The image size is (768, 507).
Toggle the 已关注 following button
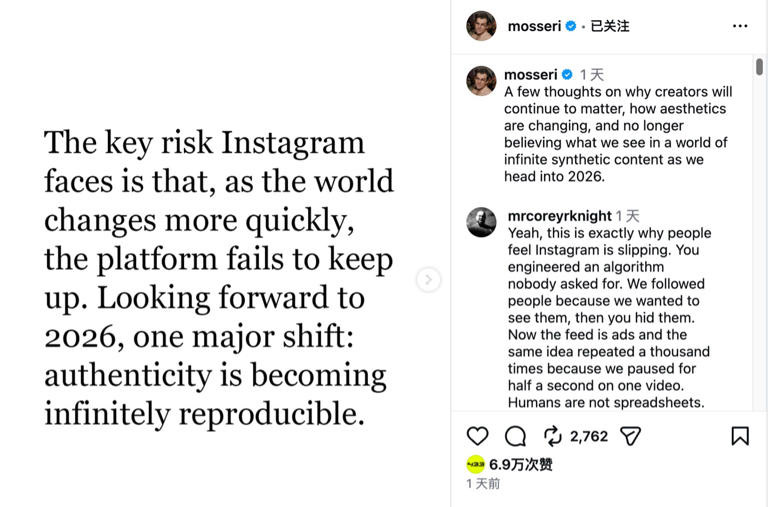pyautogui.click(x=610, y=26)
